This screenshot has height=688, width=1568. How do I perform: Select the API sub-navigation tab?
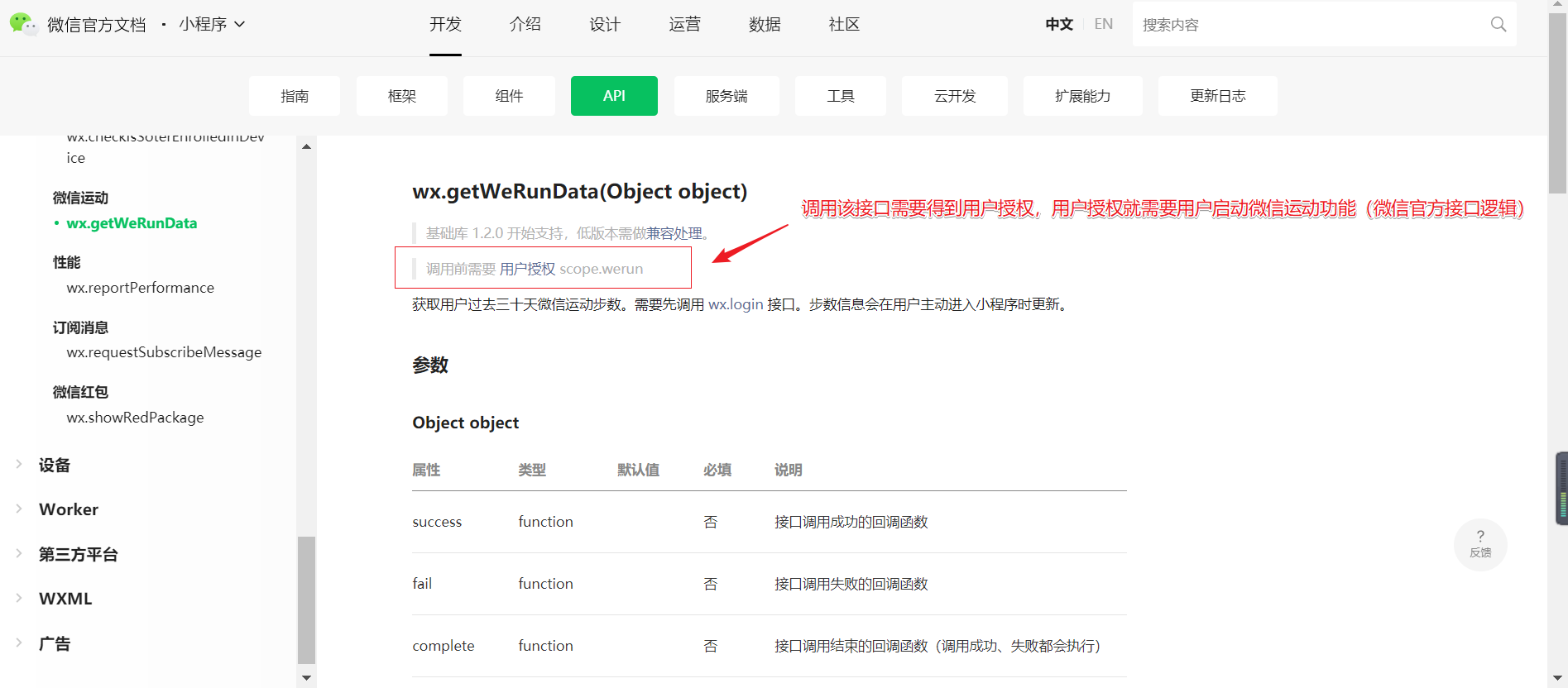[614, 96]
